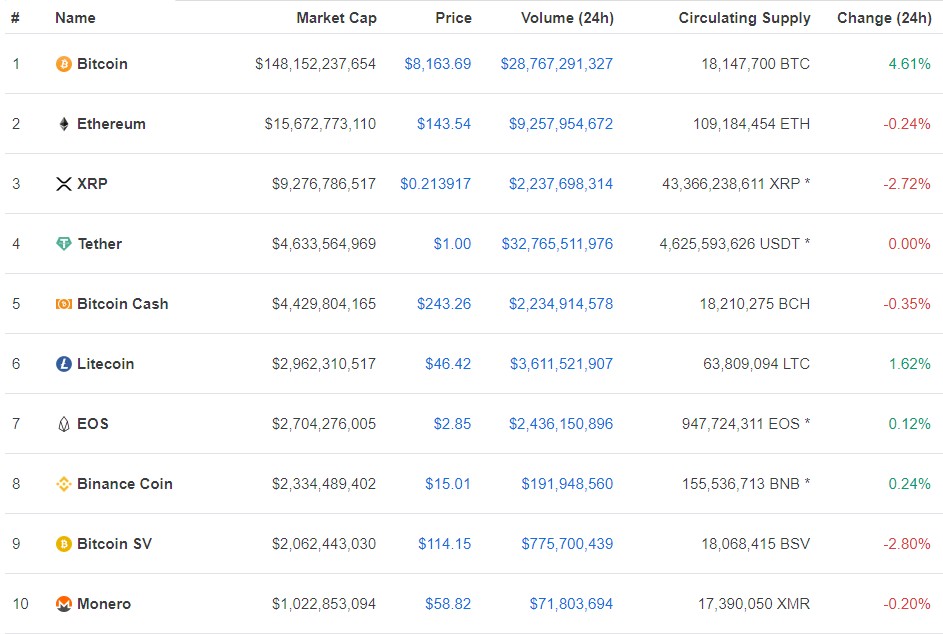
Task: Click the EOS logo icon
Action: point(64,424)
